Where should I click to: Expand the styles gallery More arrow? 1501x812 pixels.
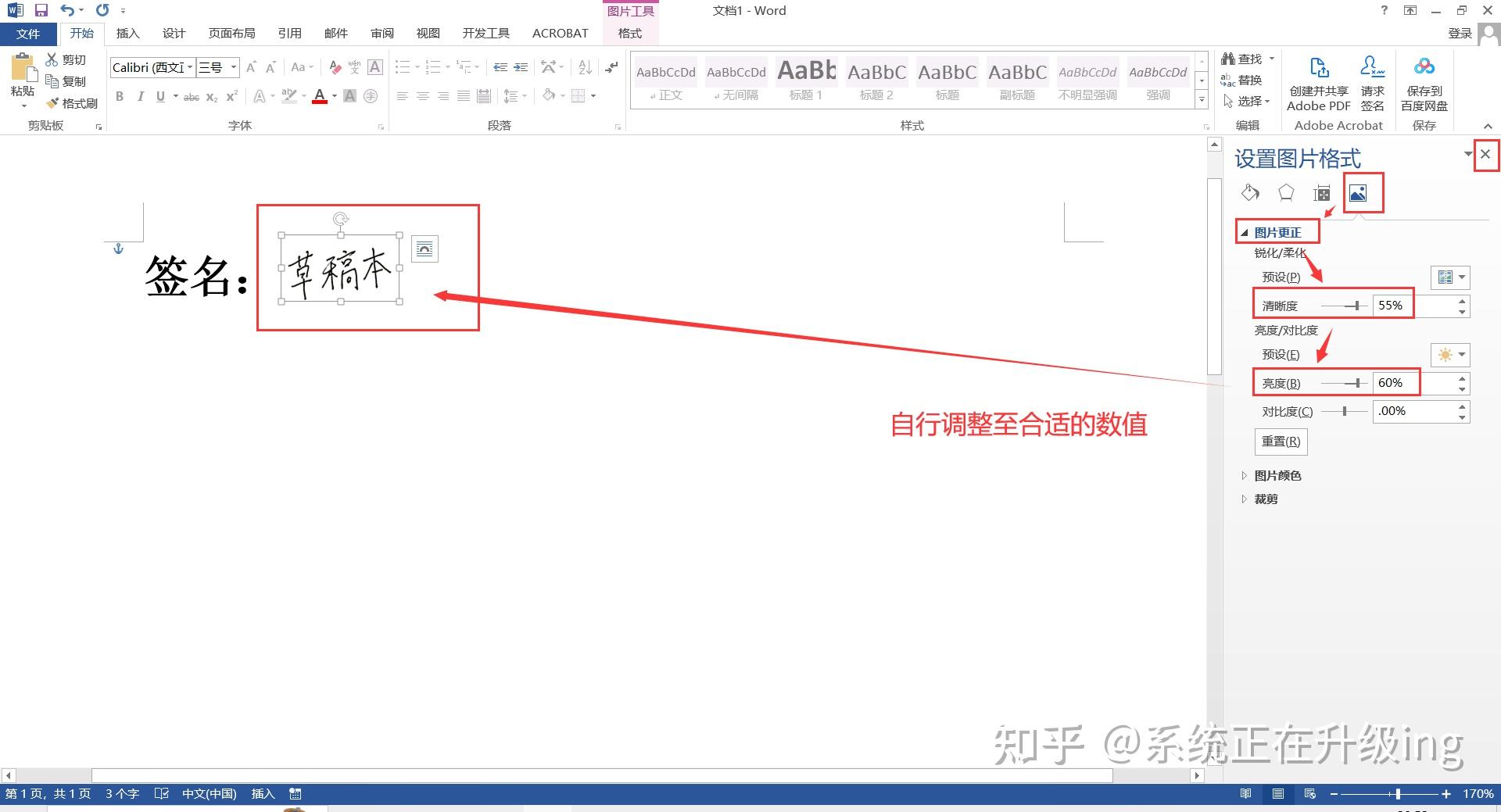tap(1202, 99)
